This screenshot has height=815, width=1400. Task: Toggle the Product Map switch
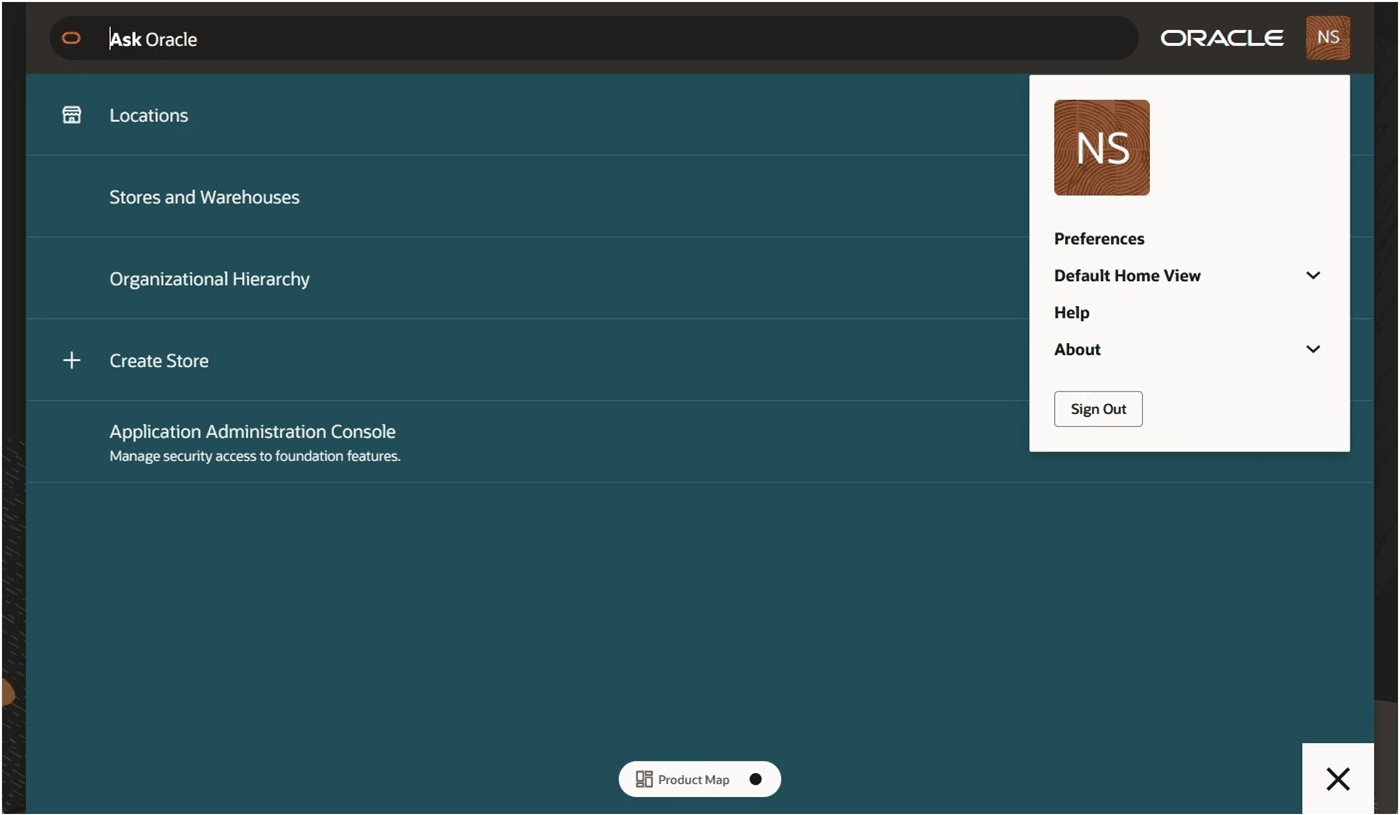tap(755, 779)
